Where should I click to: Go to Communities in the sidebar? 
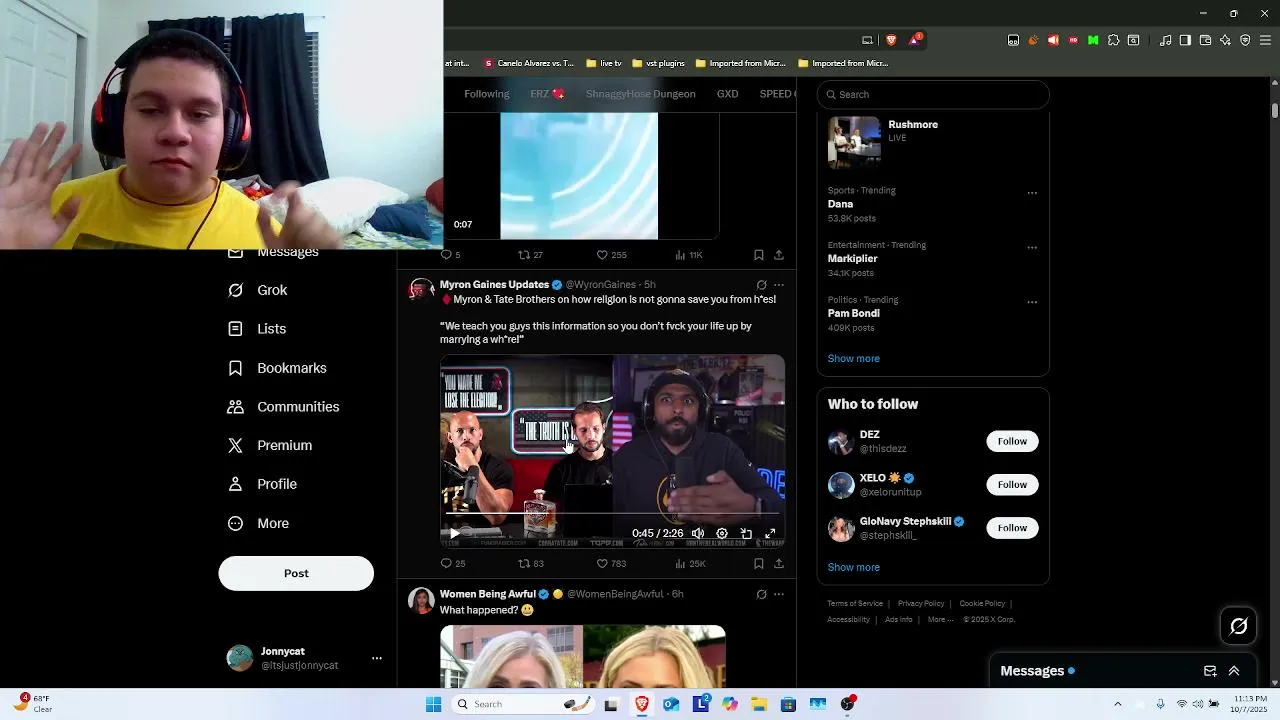pyautogui.click(x=283, y=407)
